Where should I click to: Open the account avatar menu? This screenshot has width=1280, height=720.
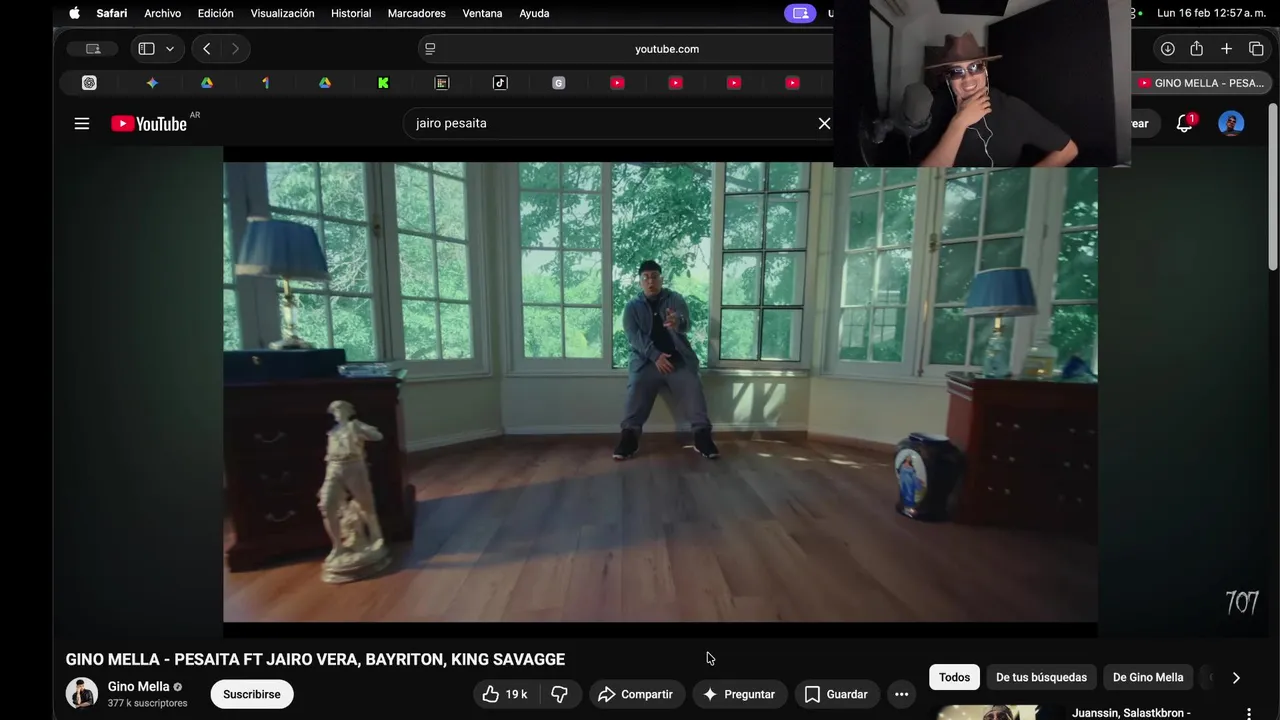click(1231, 123)
